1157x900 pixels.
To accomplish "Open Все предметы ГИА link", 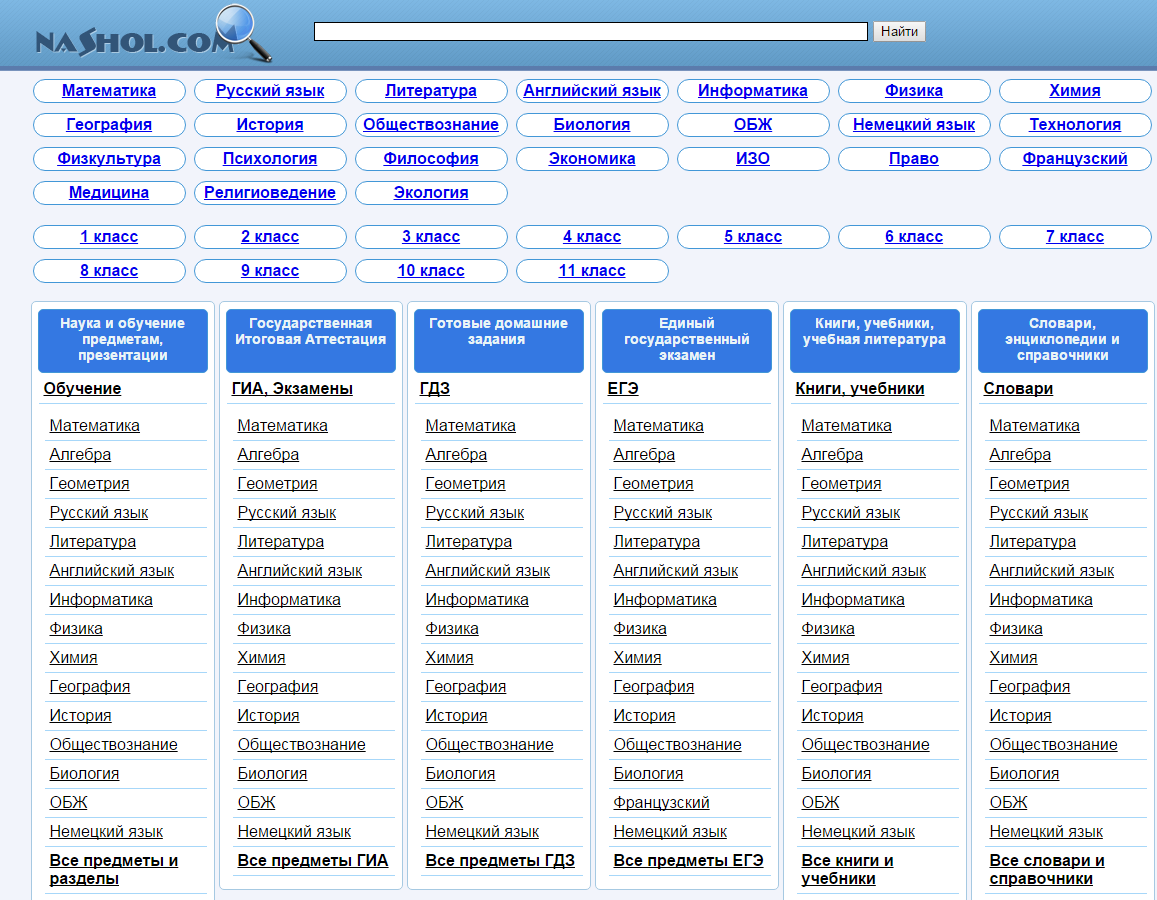I will coord(313,861).
